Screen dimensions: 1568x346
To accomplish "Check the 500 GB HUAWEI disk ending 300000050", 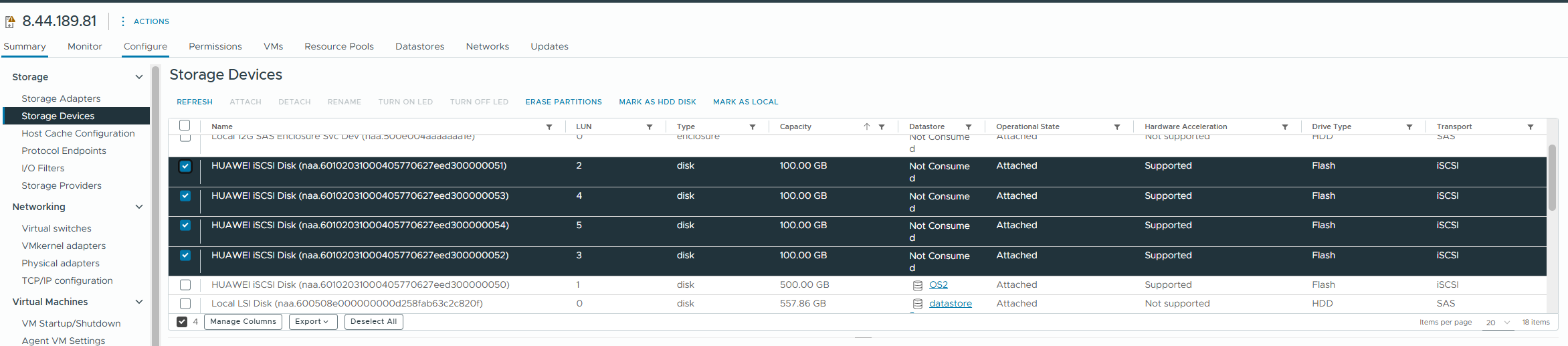I will (185, 285).
